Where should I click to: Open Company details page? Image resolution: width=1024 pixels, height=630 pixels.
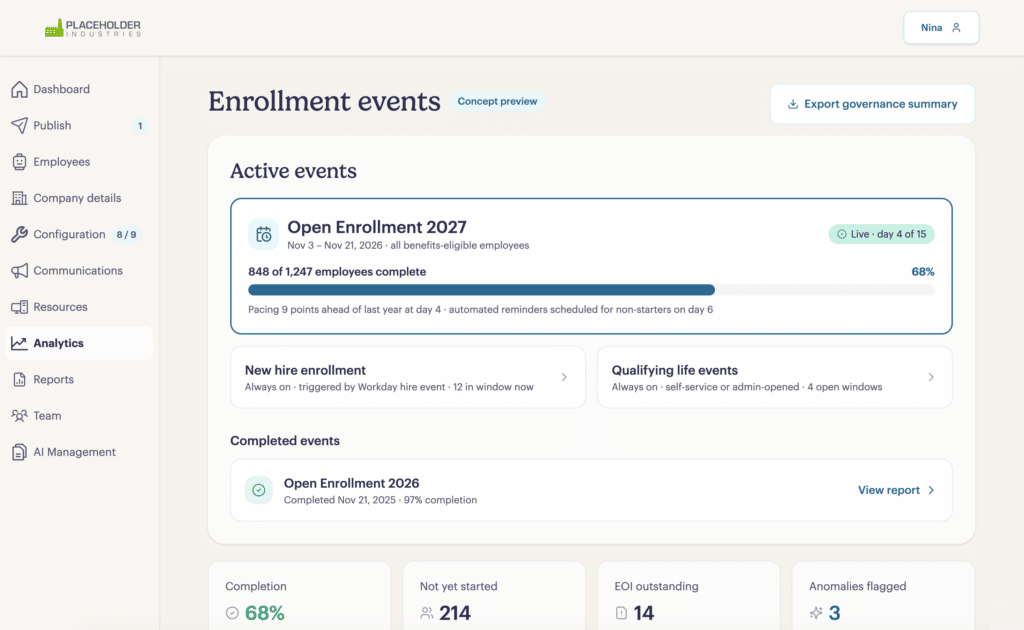79,198
